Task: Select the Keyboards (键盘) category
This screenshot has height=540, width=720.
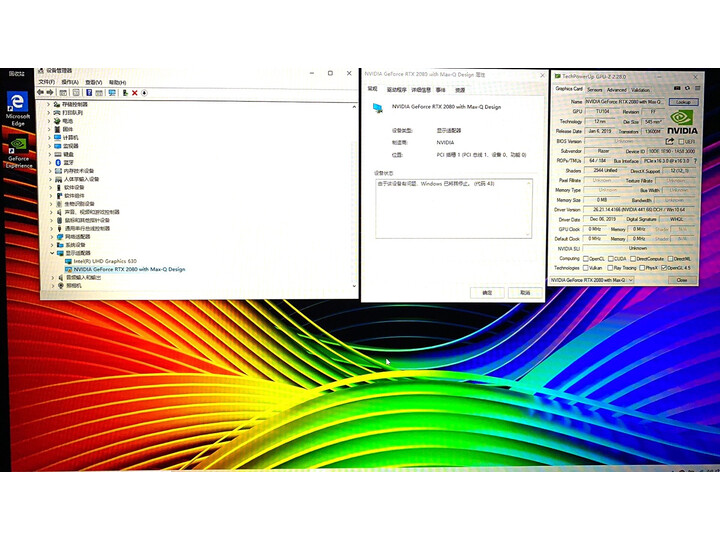Action: click(63, 154)
